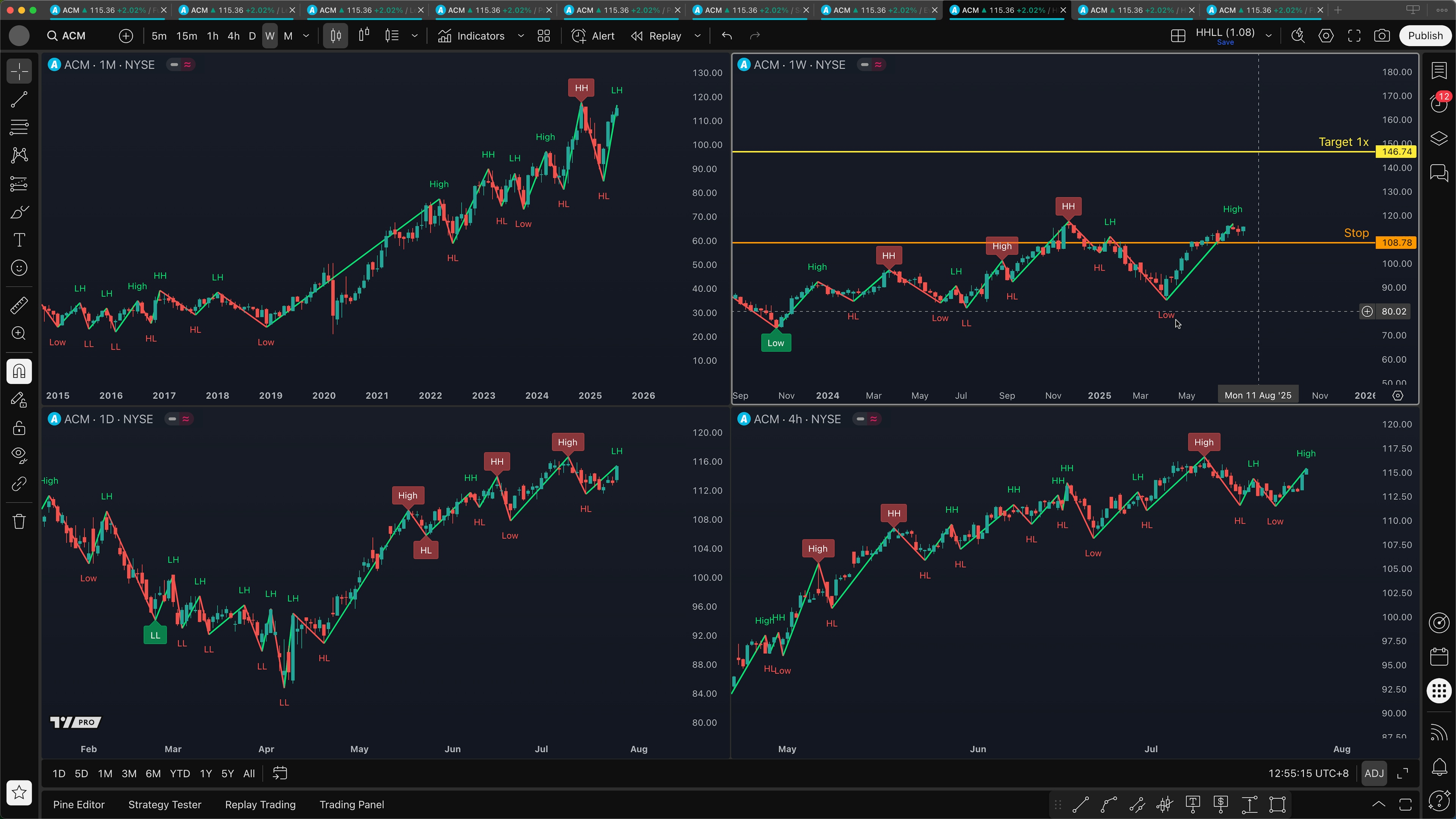Remove objects with the trash icon

pyautogui.click(x=19, y=521)
